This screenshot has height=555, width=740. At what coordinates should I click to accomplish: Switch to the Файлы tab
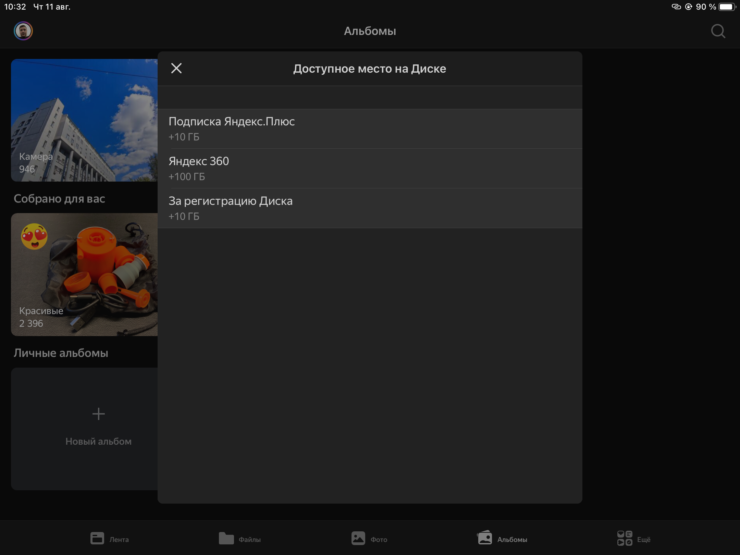pyautogui.click(x=240, y=538)
